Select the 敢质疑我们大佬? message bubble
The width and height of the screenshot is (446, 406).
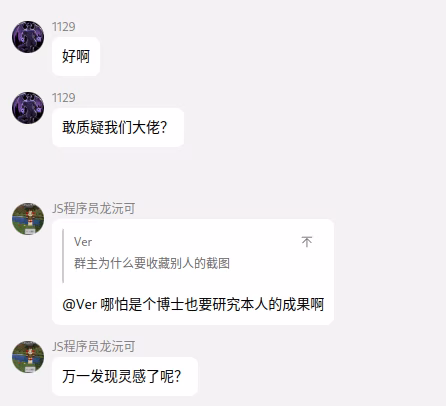pos(118,127)
